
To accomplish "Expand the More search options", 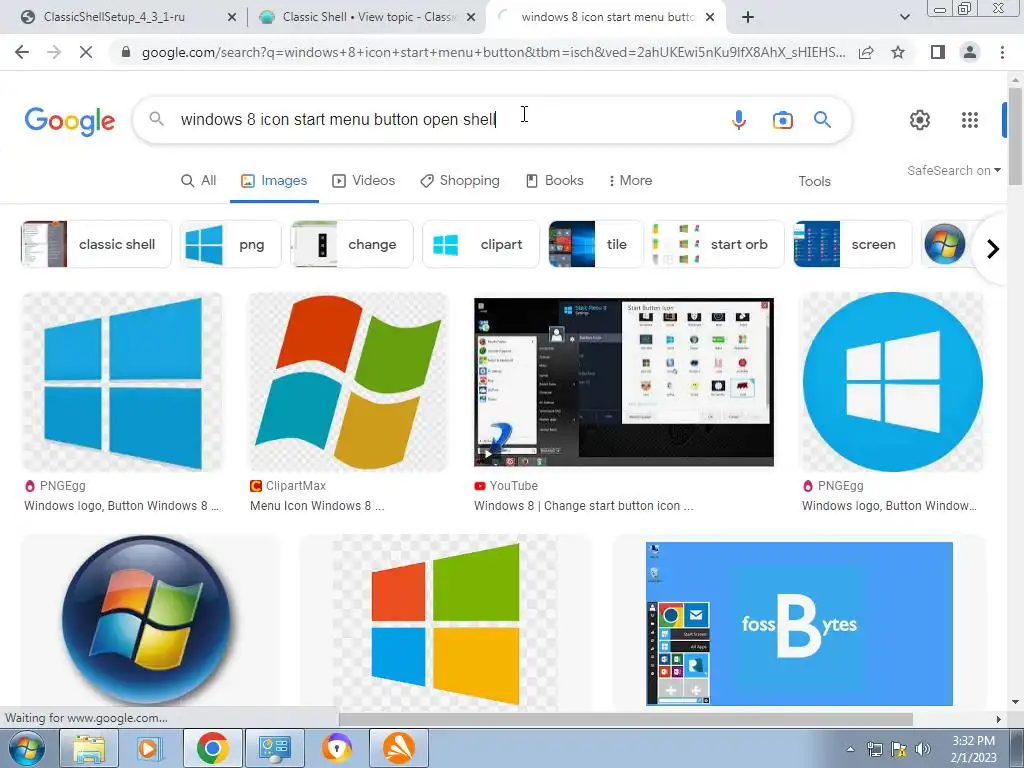I will coord(630,181).
